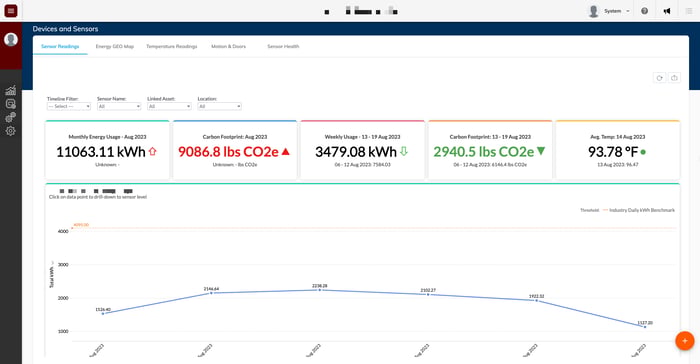Click the help question mark icon

click(644, 11)
